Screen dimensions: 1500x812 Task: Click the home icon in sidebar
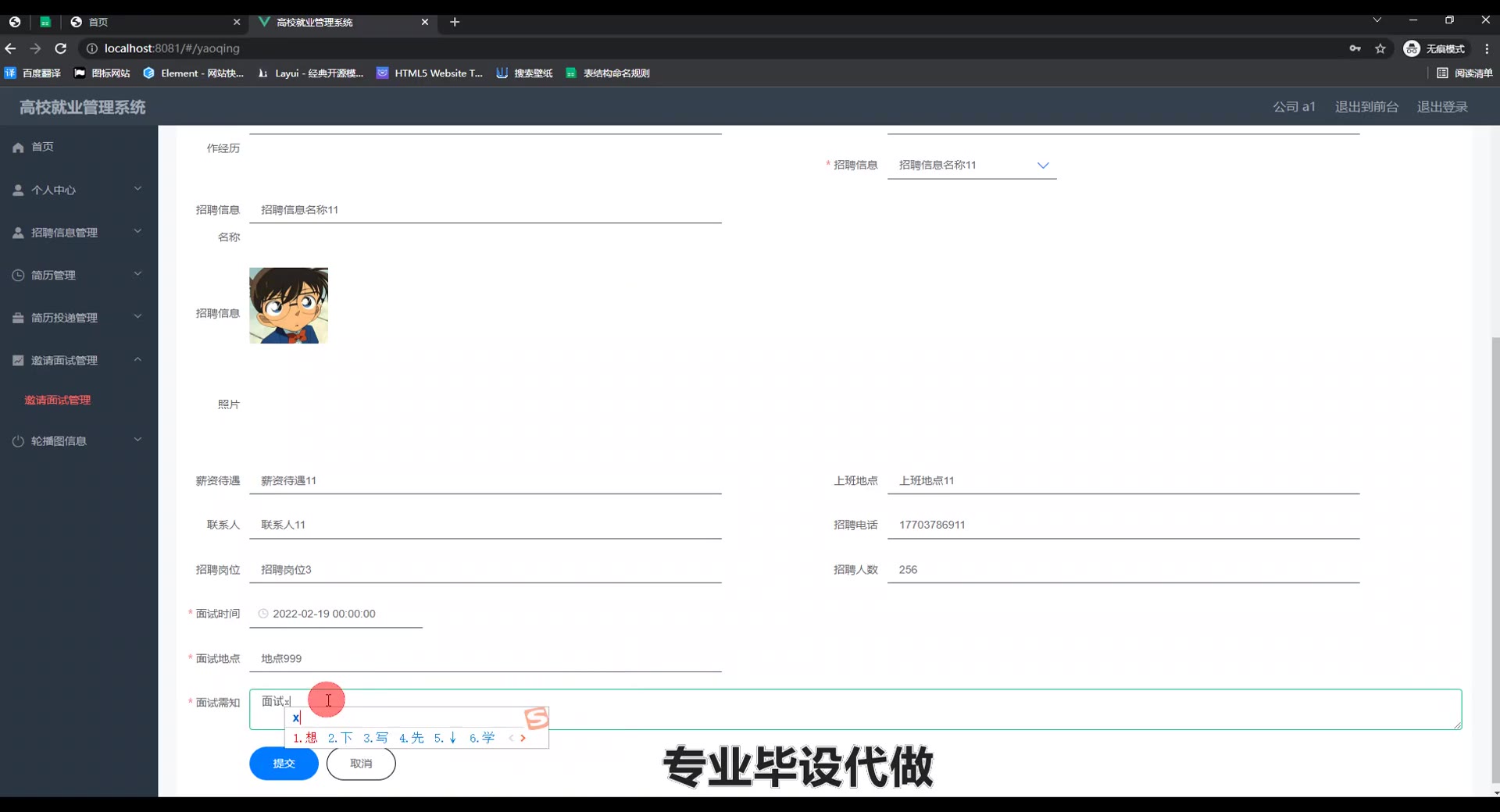pos(19,148)
